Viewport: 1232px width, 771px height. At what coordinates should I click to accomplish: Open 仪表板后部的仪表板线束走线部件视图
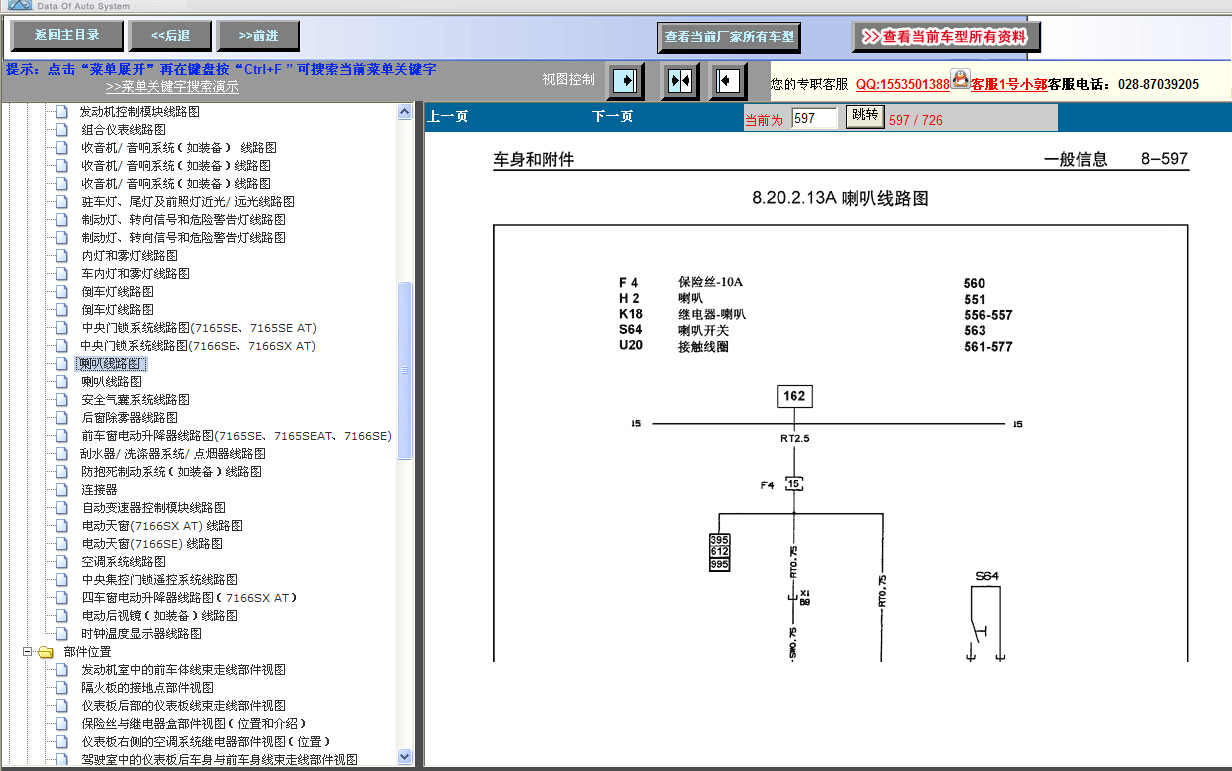tap(183, 706)
